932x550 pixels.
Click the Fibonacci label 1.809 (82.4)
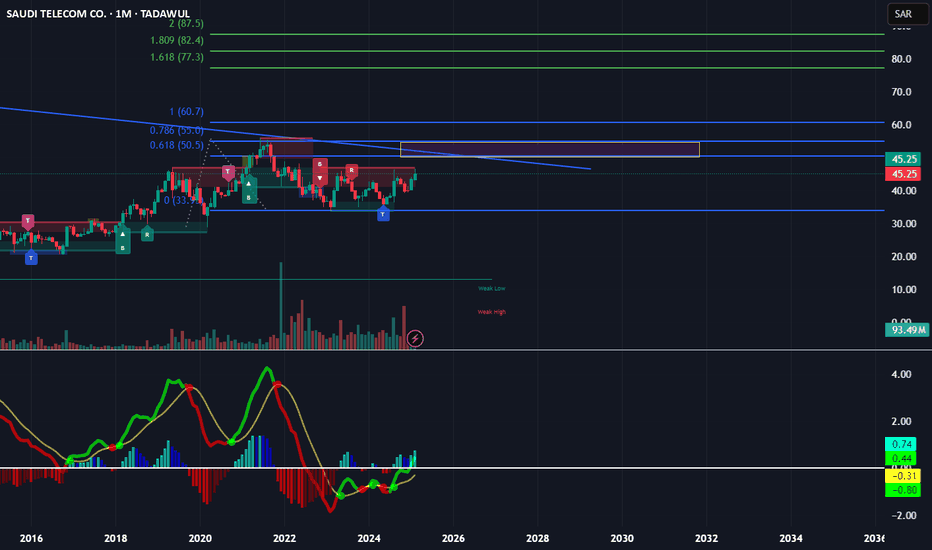[x=177, y=40]
